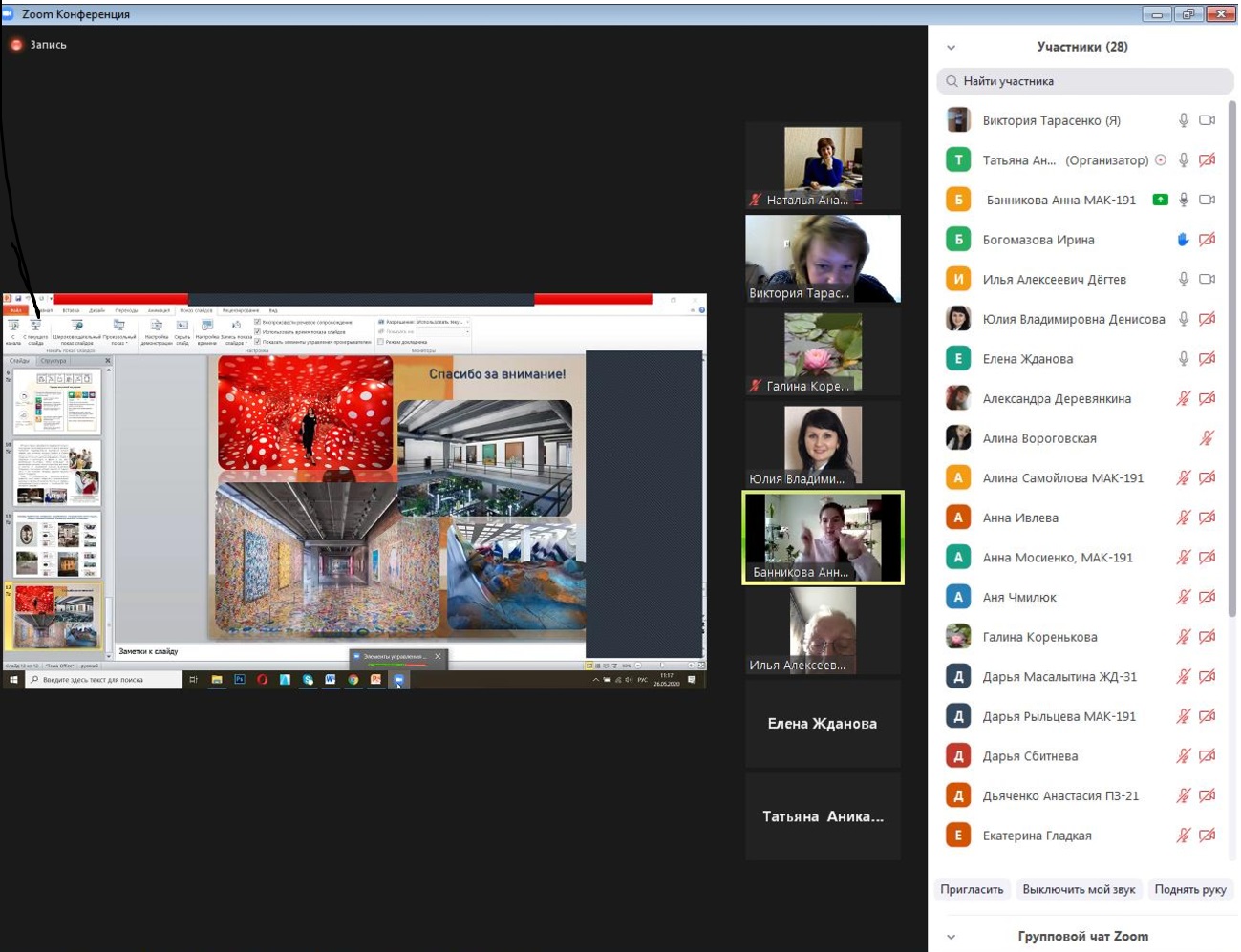Click Галина Коре... water lily video tile
Screen dimensions: 1241x952
[823, 352]
